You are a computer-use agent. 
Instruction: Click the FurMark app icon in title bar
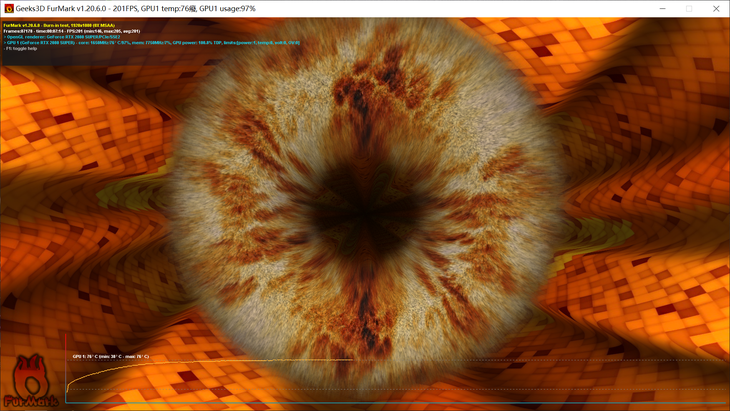[9, 8]
